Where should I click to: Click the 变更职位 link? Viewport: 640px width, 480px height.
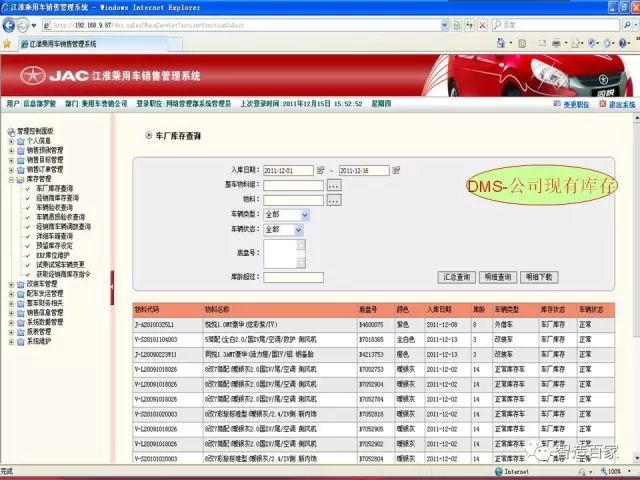[576, 104]
